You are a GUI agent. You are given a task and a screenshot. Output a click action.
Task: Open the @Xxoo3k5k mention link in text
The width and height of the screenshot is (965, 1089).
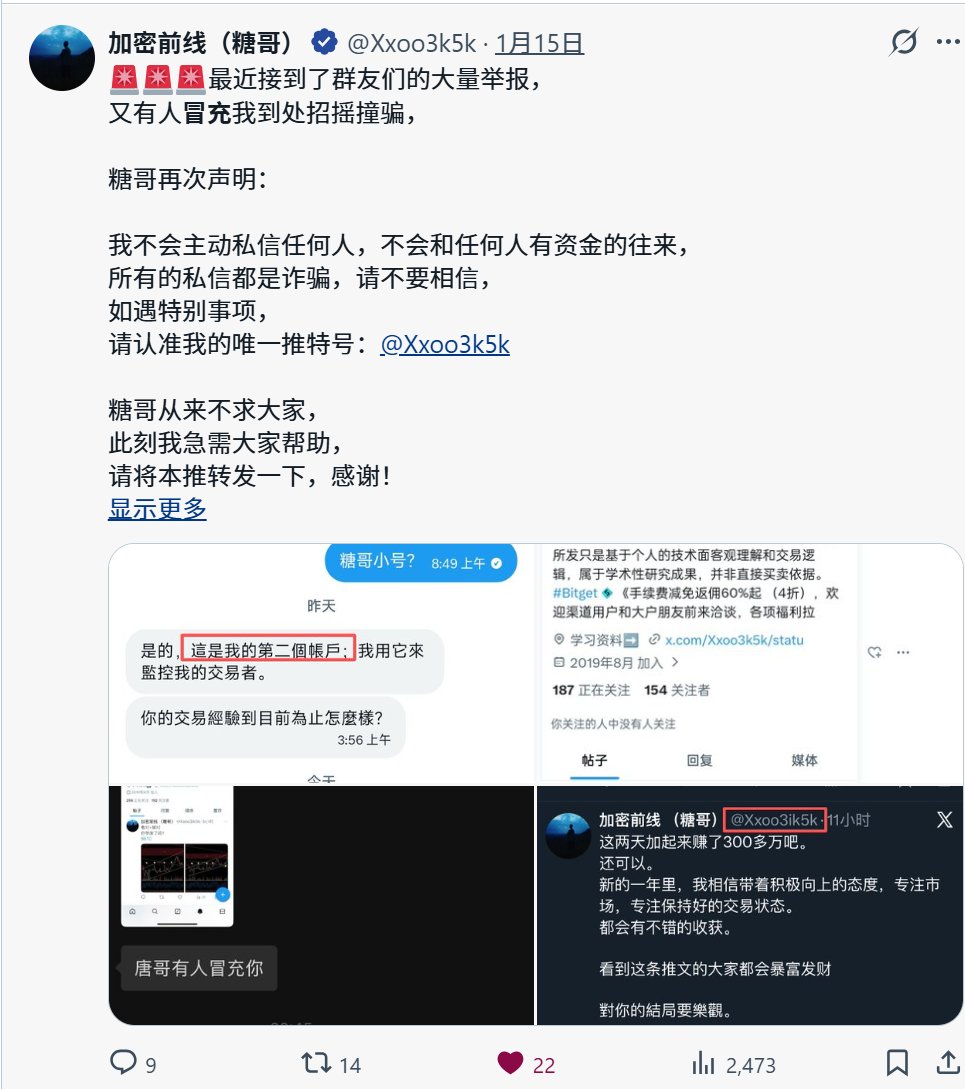point(445,344)
